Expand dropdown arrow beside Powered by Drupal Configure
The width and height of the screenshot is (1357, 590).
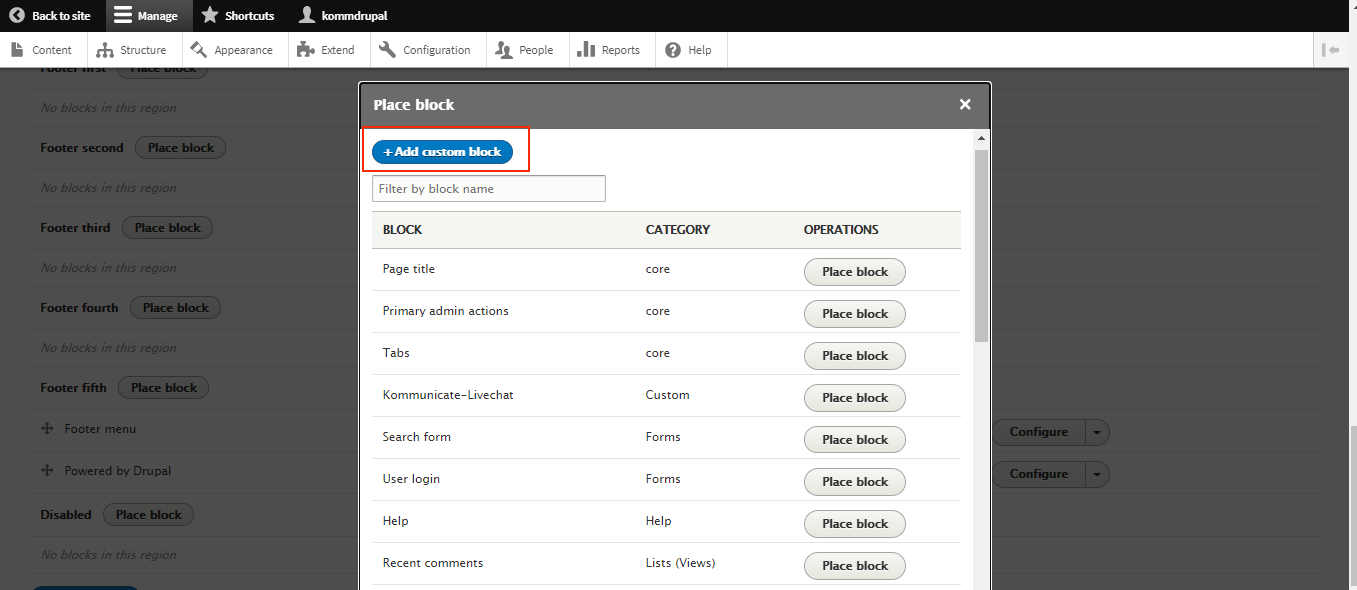tap(1097, 474)
